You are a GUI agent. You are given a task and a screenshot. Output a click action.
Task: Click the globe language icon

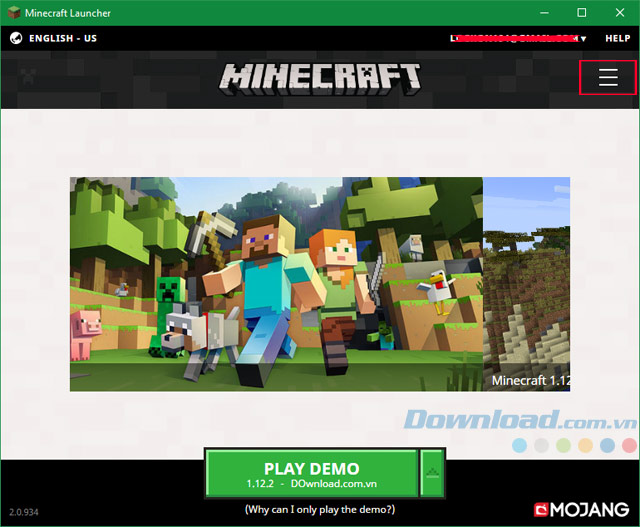point(16,38)
